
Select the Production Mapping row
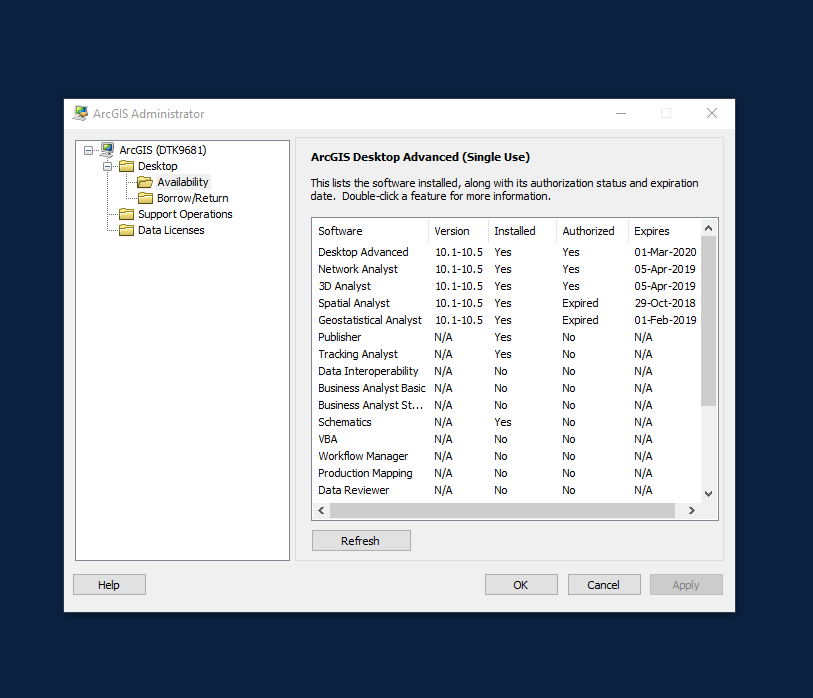point(507,473)
